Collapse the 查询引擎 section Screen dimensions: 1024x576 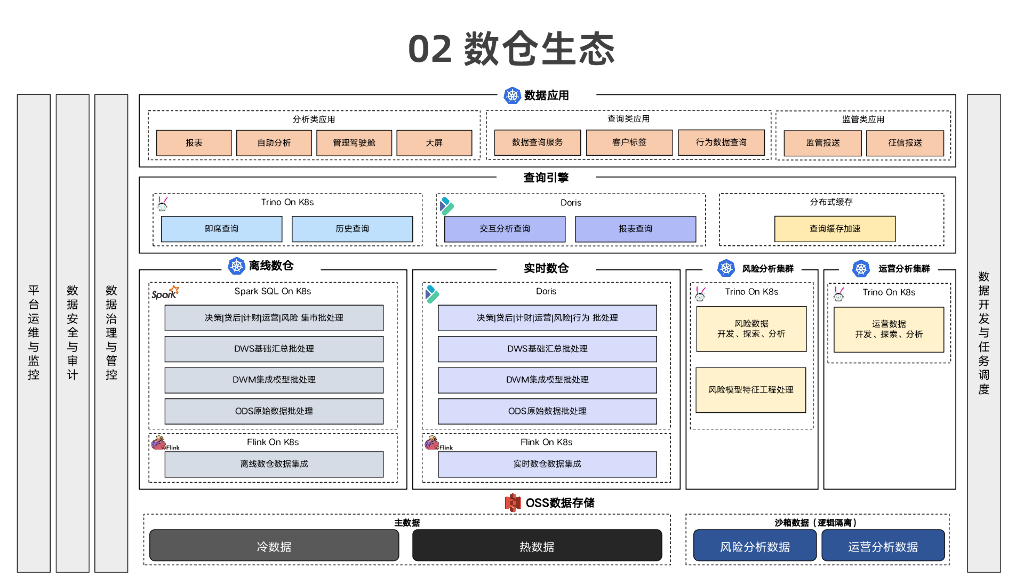pyautogui.click(x=548, y=177)
